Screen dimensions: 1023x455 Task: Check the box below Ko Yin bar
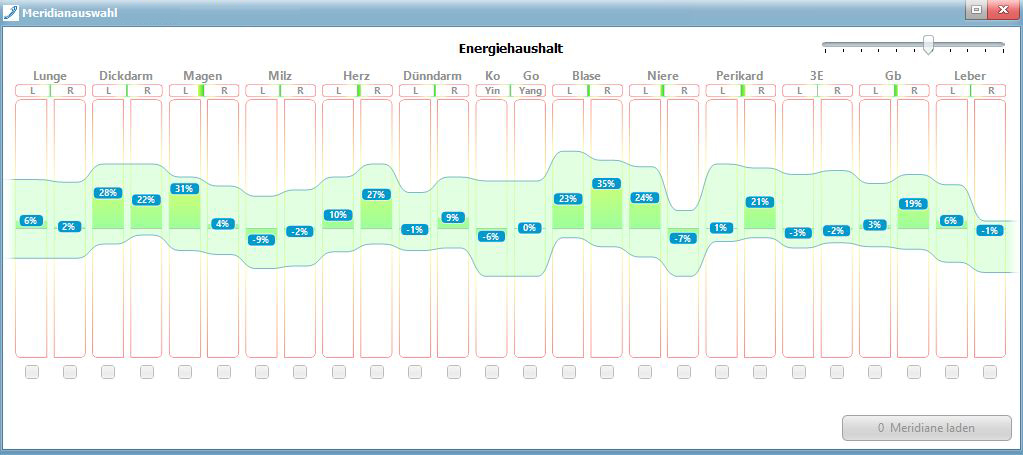tap(492, 372)
